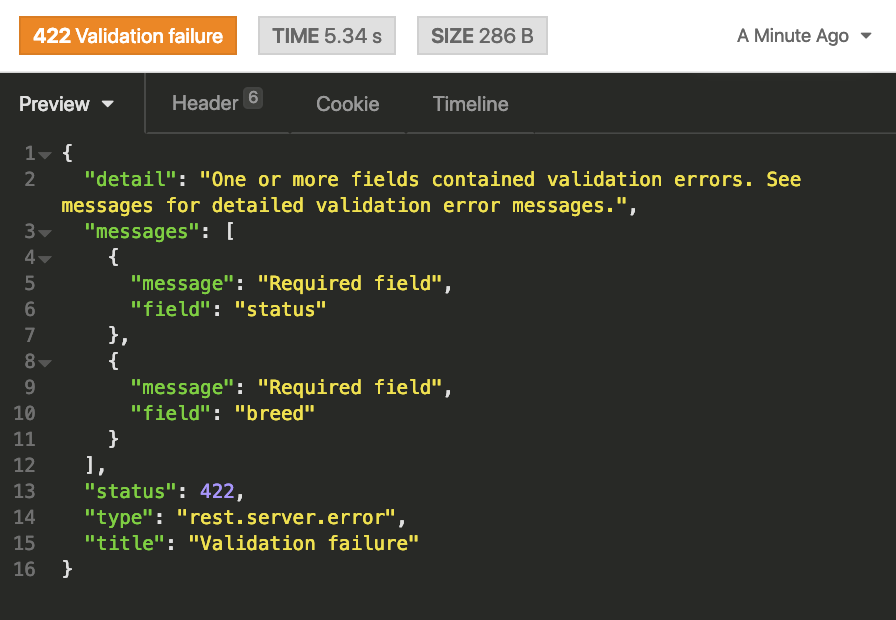This screenshot has height=620, width=896.
Task: Click the "status" field value on line 6
Action: (x=280, y=310)
